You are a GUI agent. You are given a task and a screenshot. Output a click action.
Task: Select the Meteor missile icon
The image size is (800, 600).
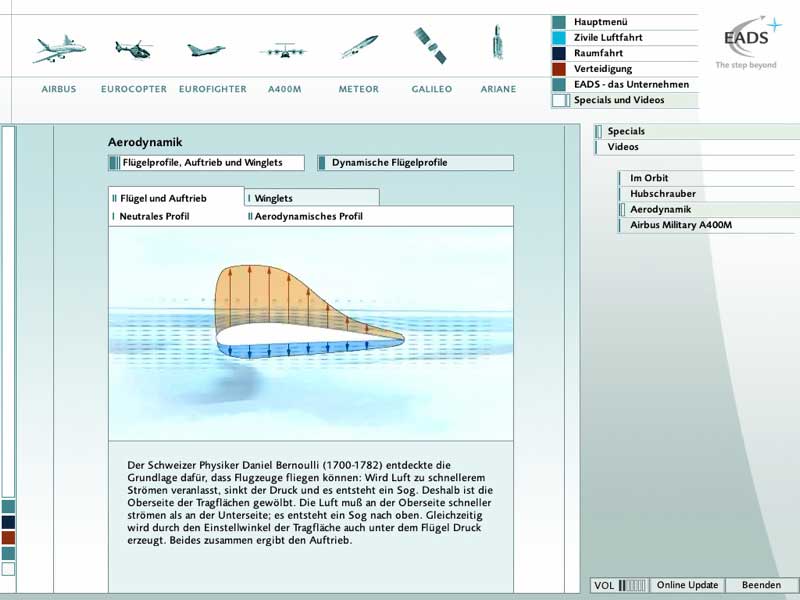pos(359,46)
